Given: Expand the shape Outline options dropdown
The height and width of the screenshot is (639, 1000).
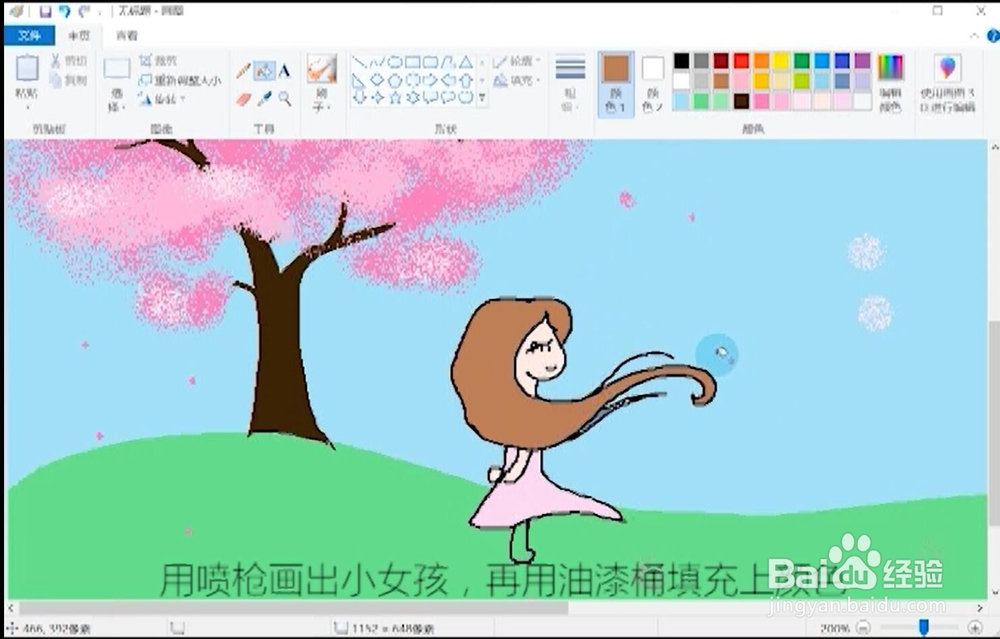Looking at the screenshot, I should [537, 60].
